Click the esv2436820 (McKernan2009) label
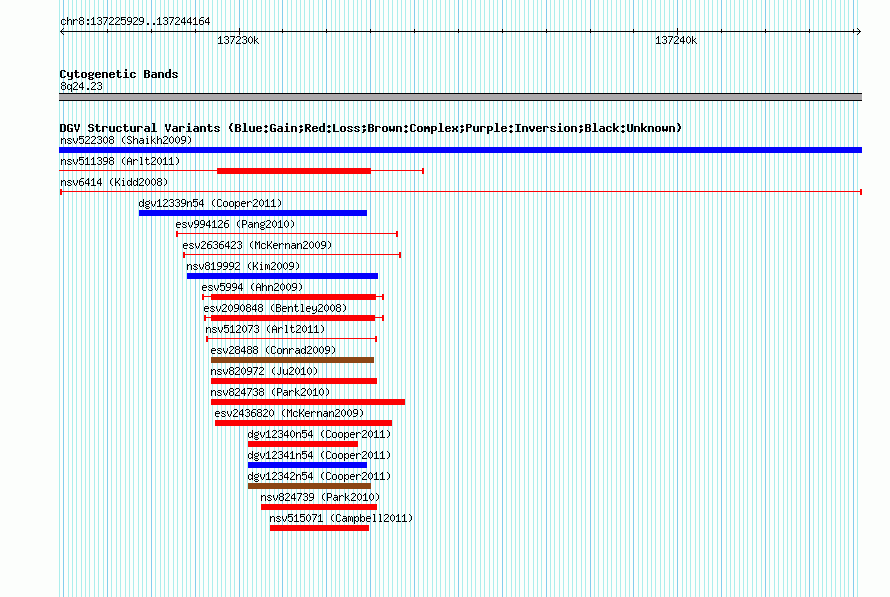Screen dimensions: 890x597 (289, 413)
